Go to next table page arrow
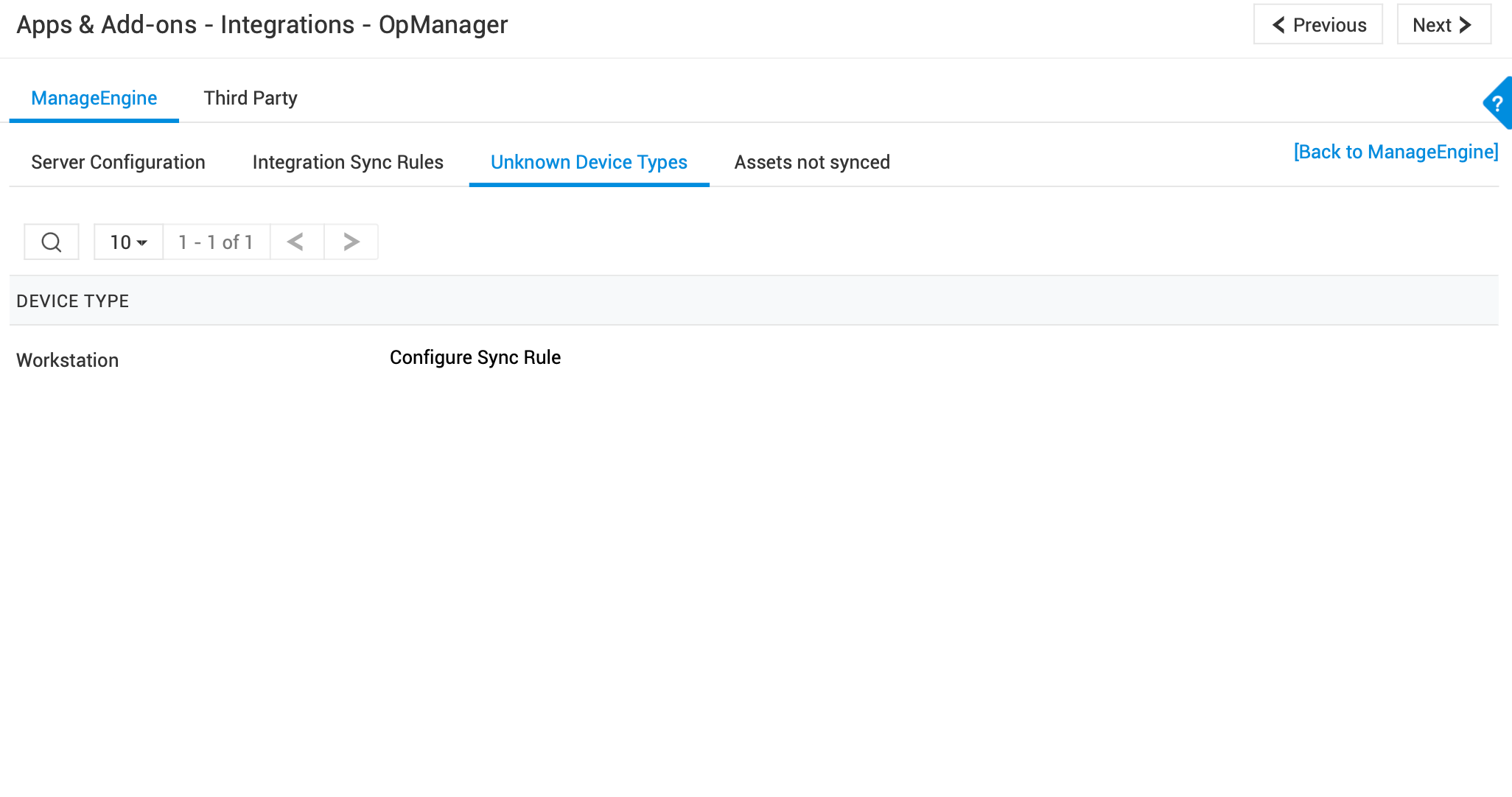1512x797 pixels. point(351,242)
